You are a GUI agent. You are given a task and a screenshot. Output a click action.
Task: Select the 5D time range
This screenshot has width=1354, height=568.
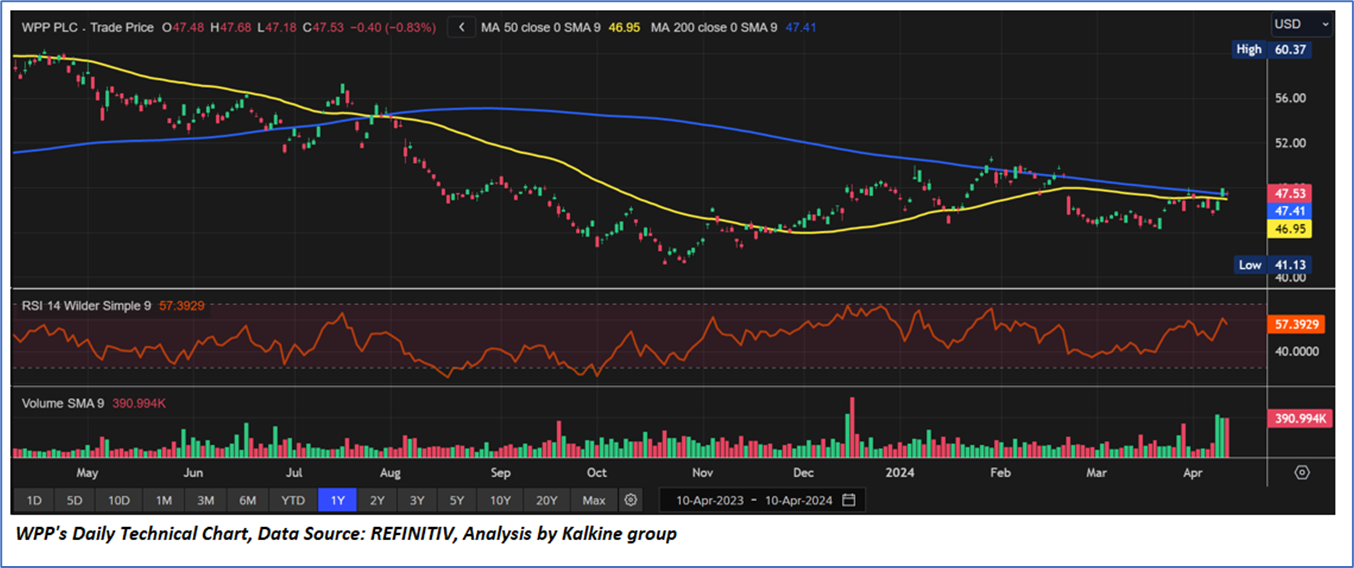pyautogui.click(x=75, y=500)
